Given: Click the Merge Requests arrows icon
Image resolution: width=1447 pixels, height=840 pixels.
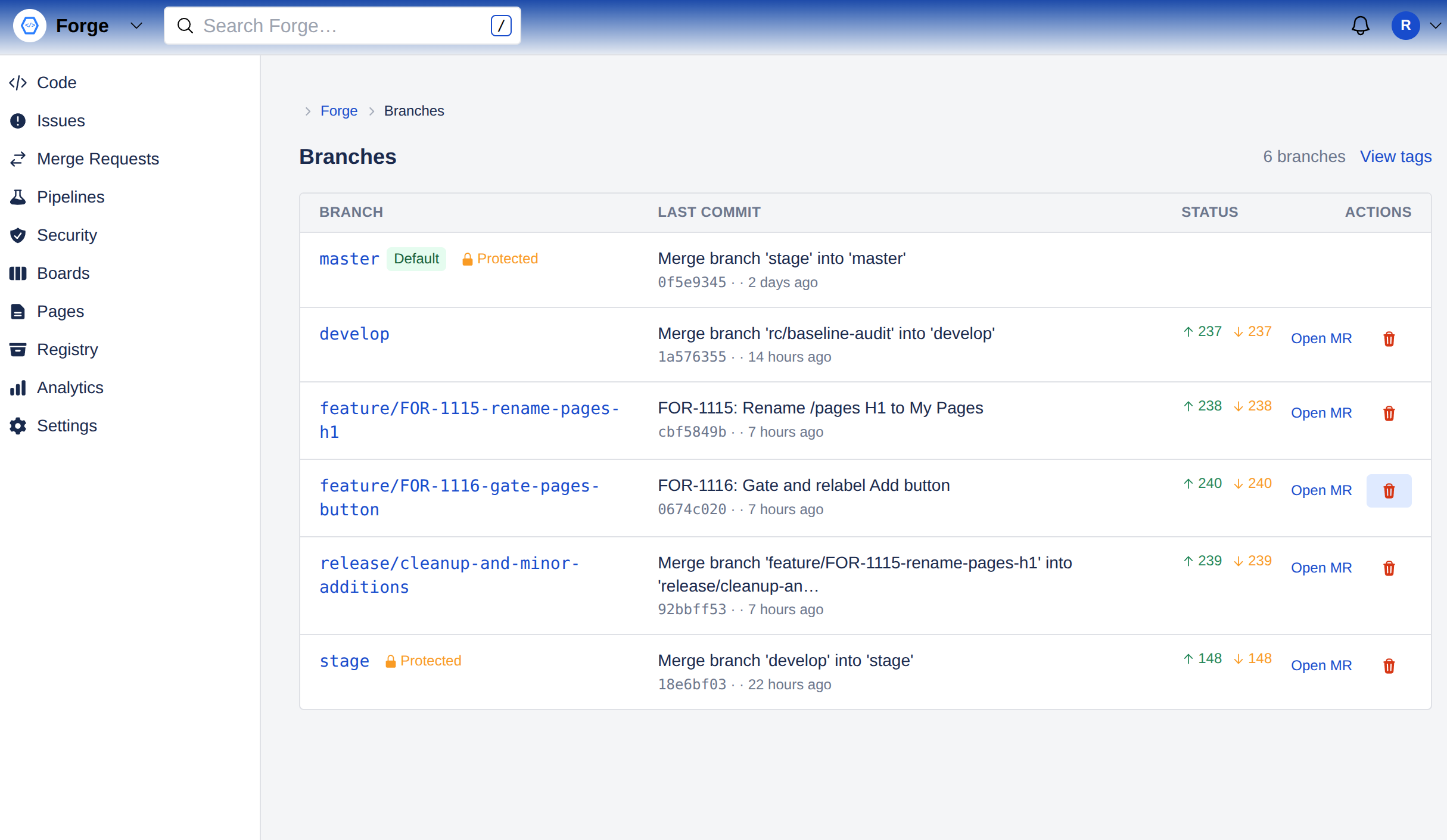Looking at the screenshot, I should pyautogui.click(x=18, y=159).
